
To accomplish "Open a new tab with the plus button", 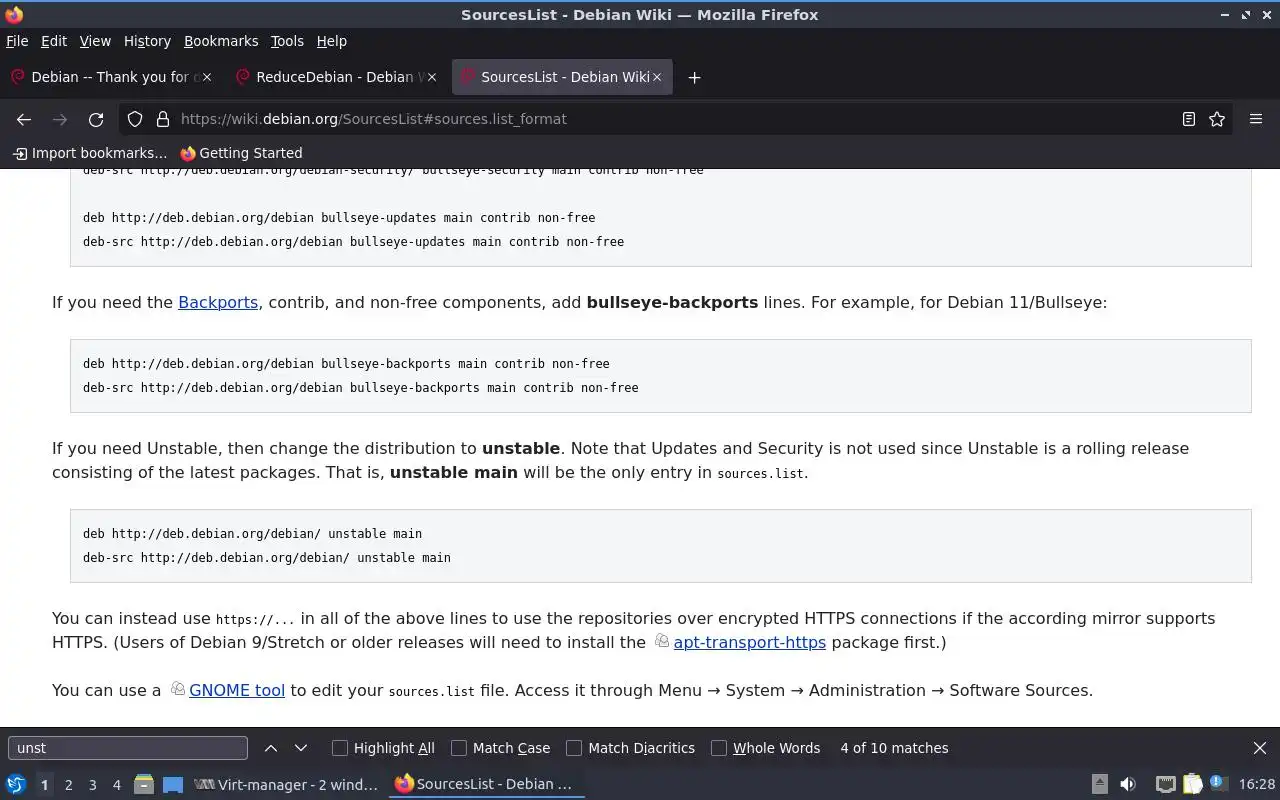I will click(694, 77).
